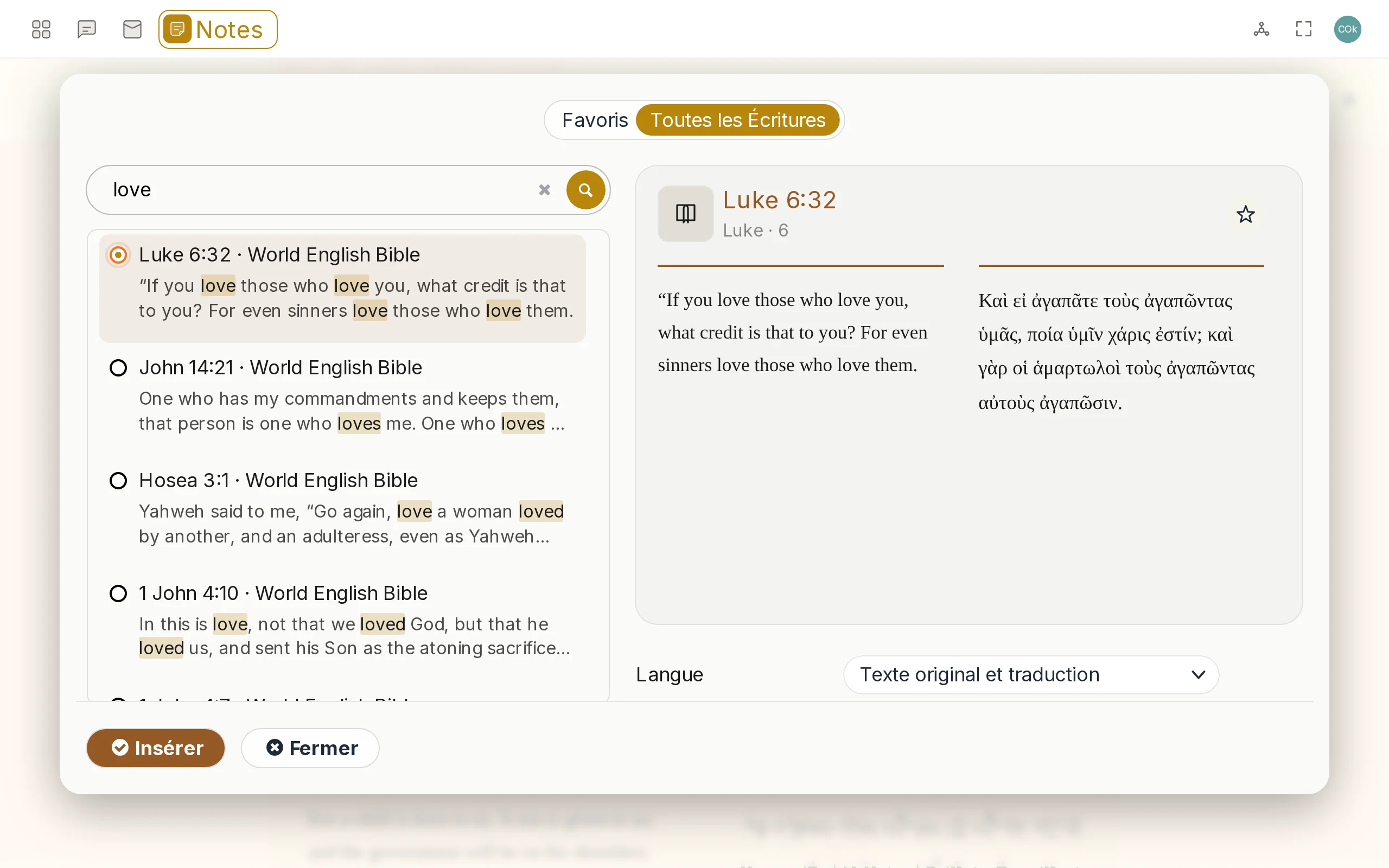Click the Insérer button
1389x868 pixels.
pyautogui.click(x=156, y=748)
